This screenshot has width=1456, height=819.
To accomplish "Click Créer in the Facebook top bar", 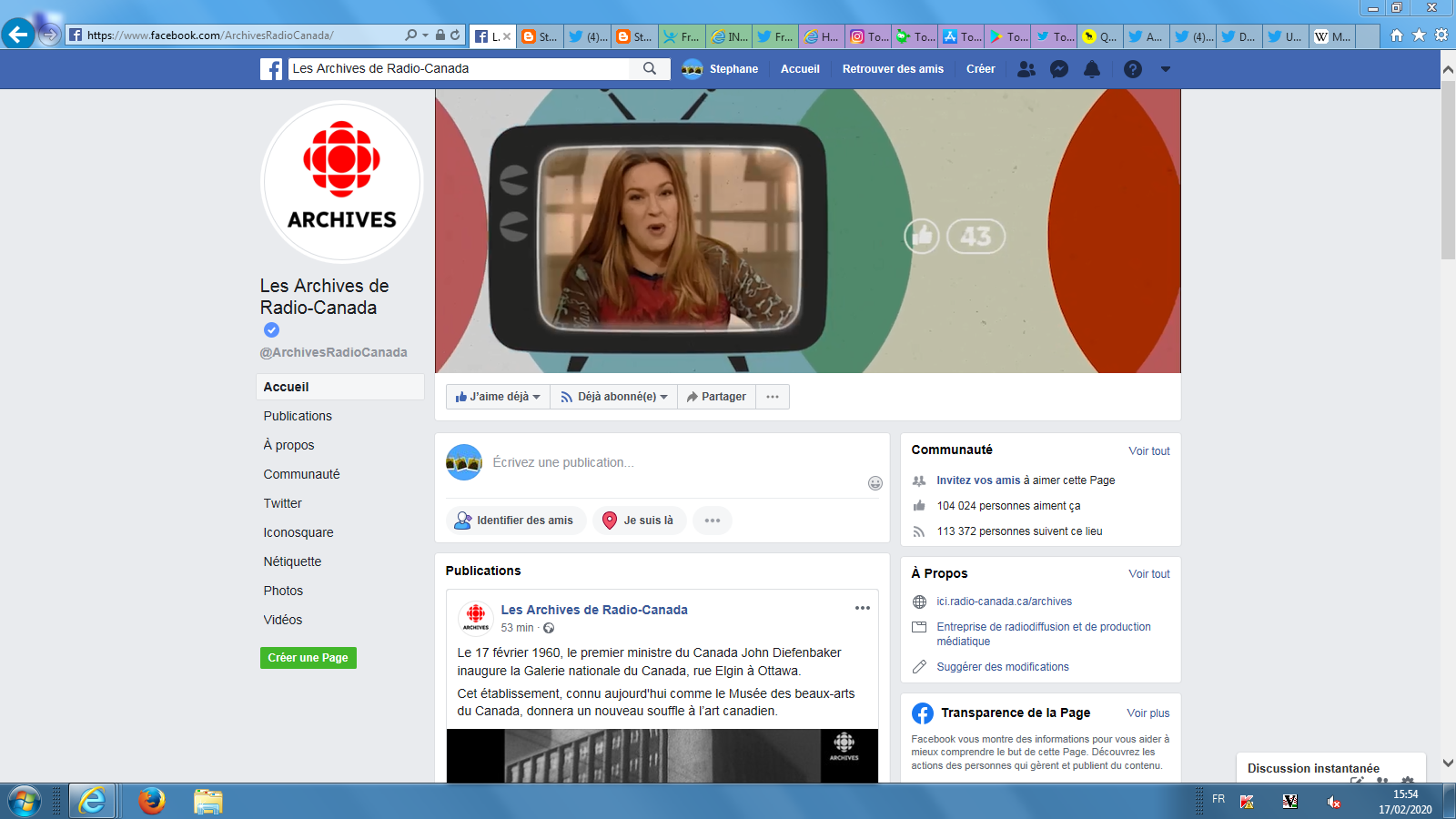I will tap(981, 69).
